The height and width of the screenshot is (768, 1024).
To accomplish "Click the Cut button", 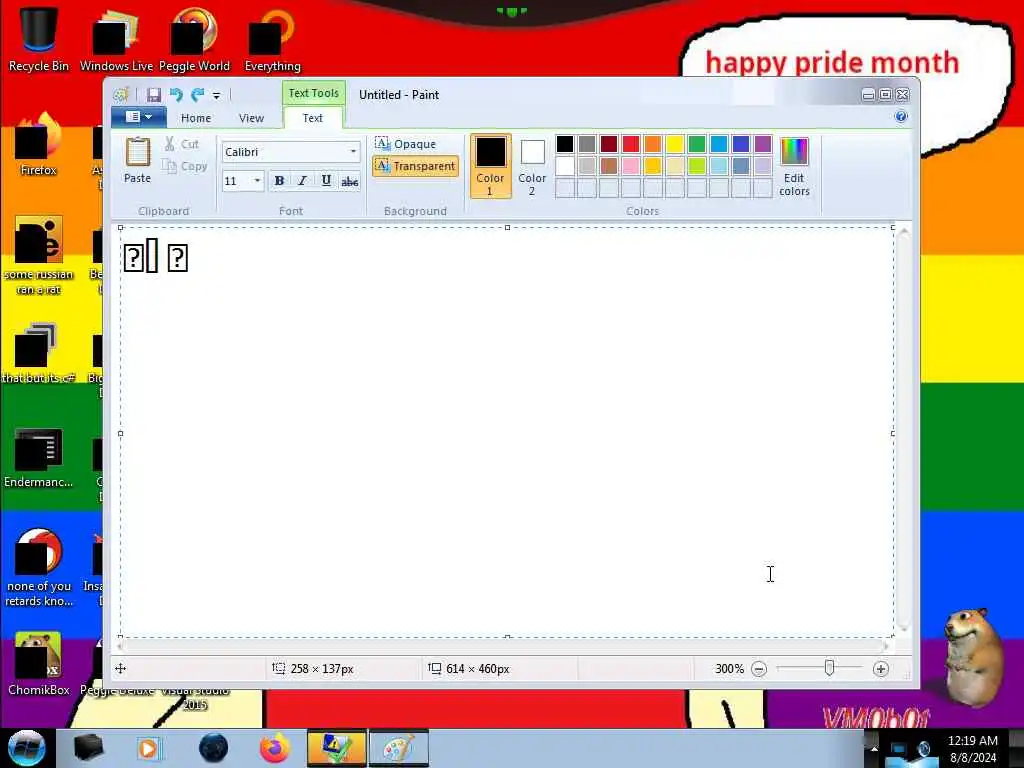I will [x=182, y=144].
